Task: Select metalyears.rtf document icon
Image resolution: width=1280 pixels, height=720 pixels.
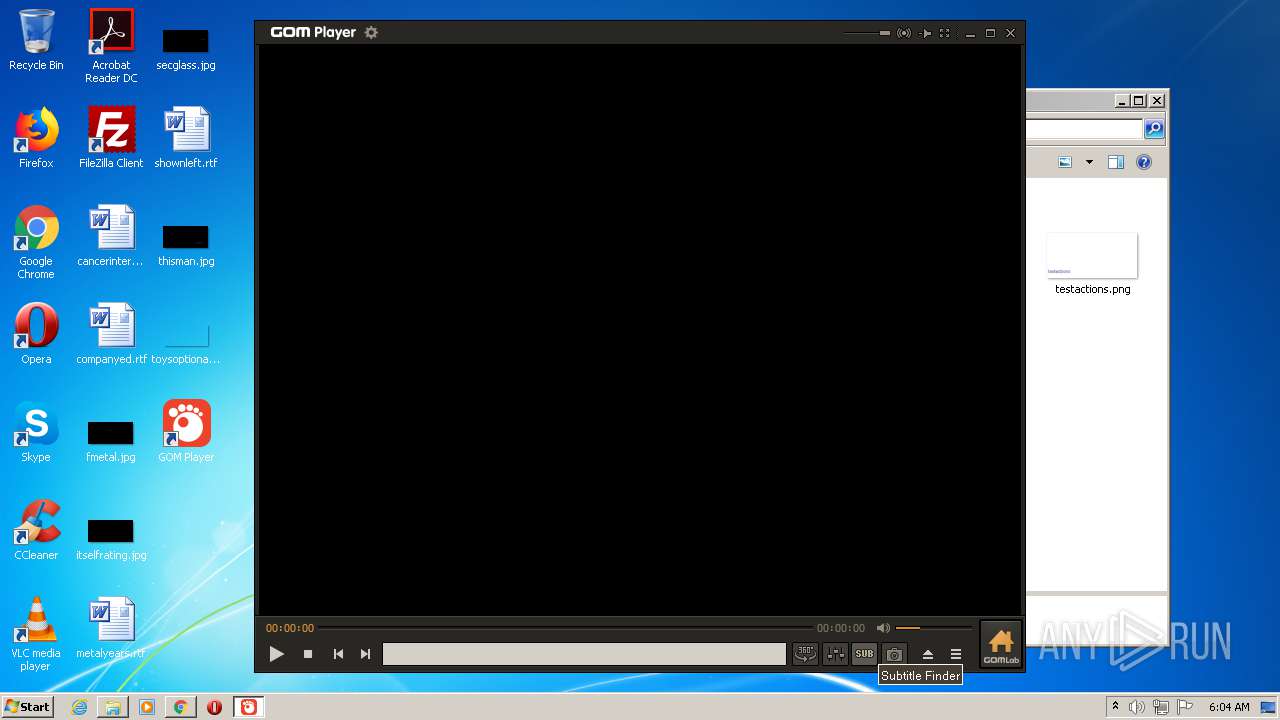Action: coord(111,630)
